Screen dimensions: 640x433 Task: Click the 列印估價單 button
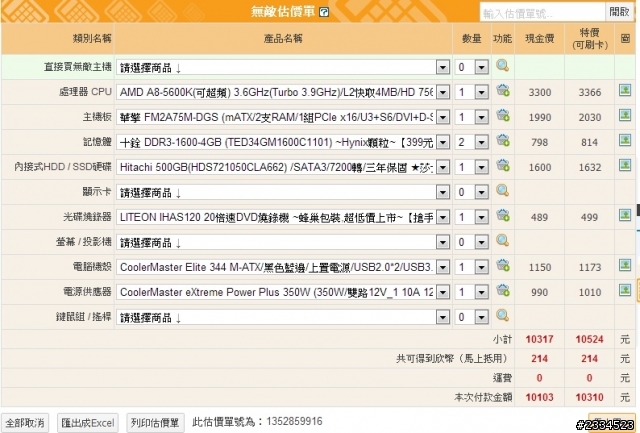click(x=155, y=423)
